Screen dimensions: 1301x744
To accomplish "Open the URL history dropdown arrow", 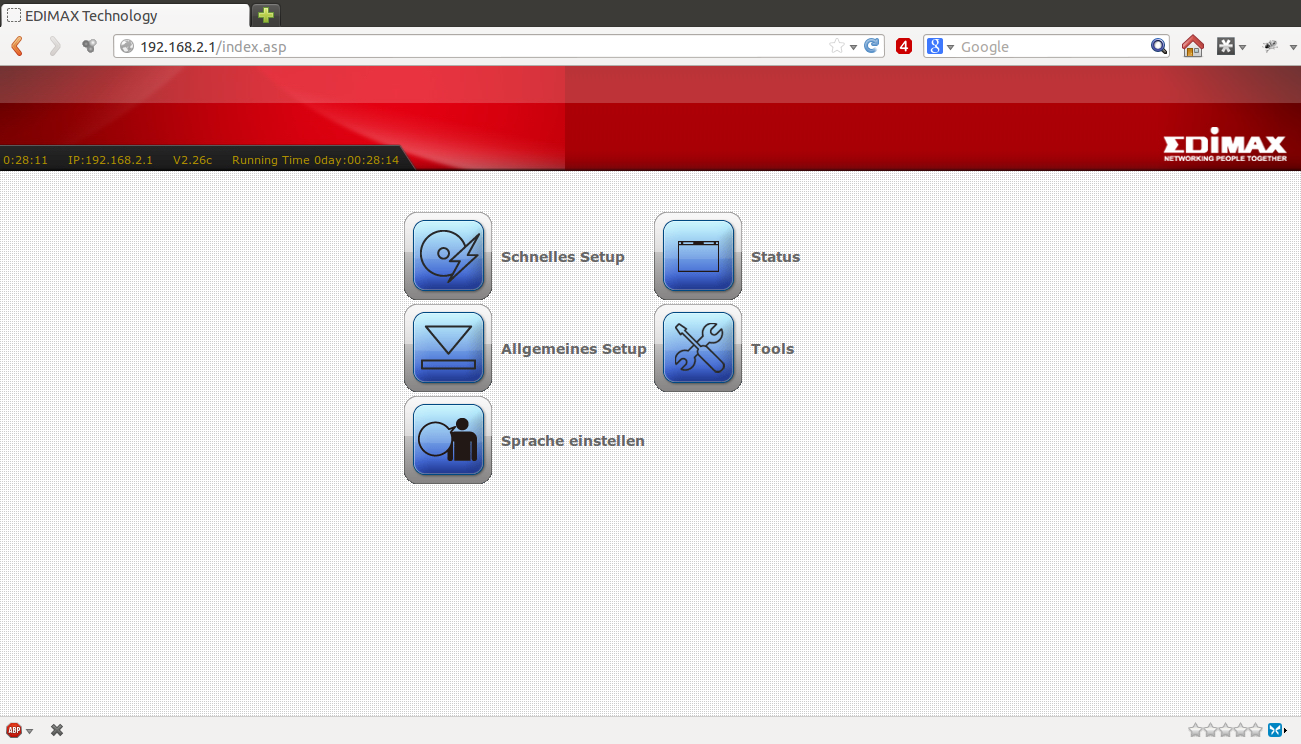I will 853,47.
